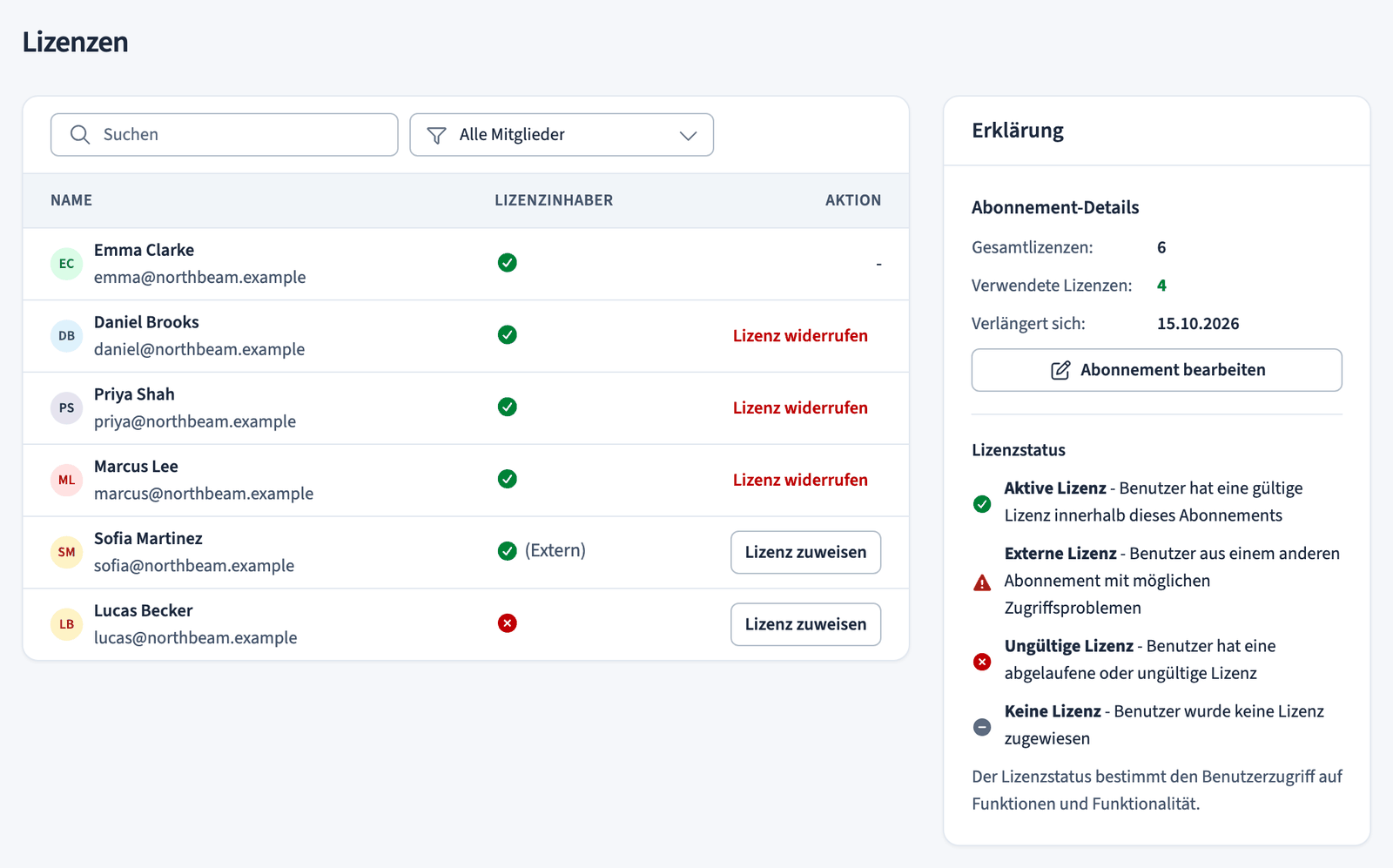Click the email lucas@northbeam.example

point(196,638)
